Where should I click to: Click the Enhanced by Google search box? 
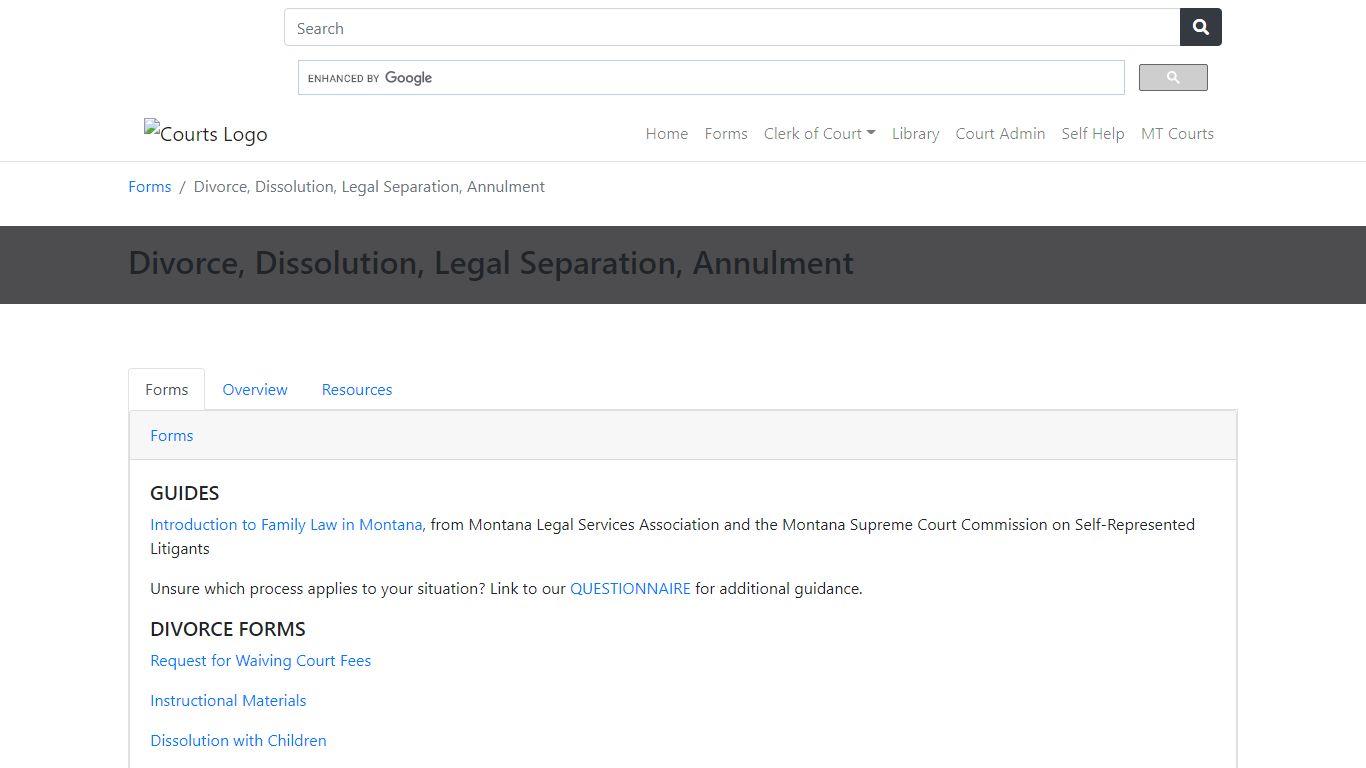(711, 78)
